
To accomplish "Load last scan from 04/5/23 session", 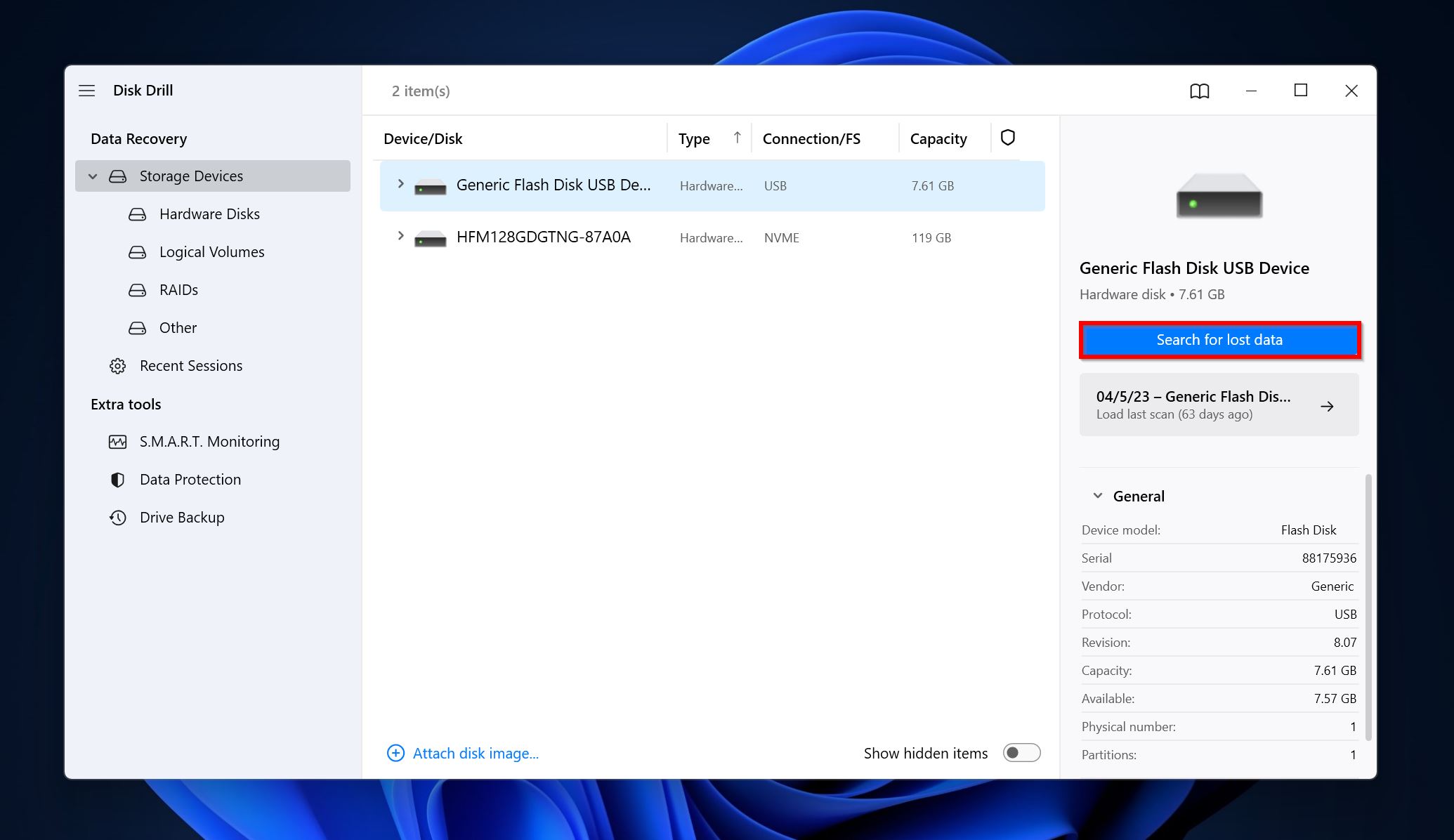I will (x=1218, y=404).
